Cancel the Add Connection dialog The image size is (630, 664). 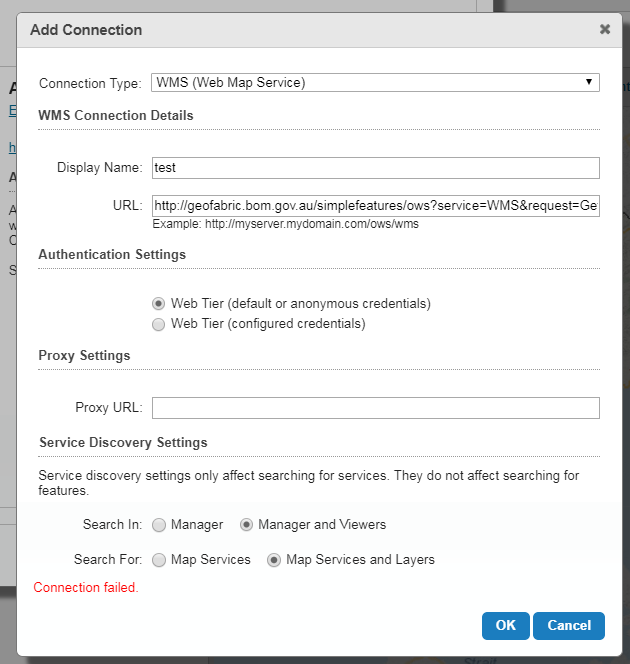tap(569, 625)
